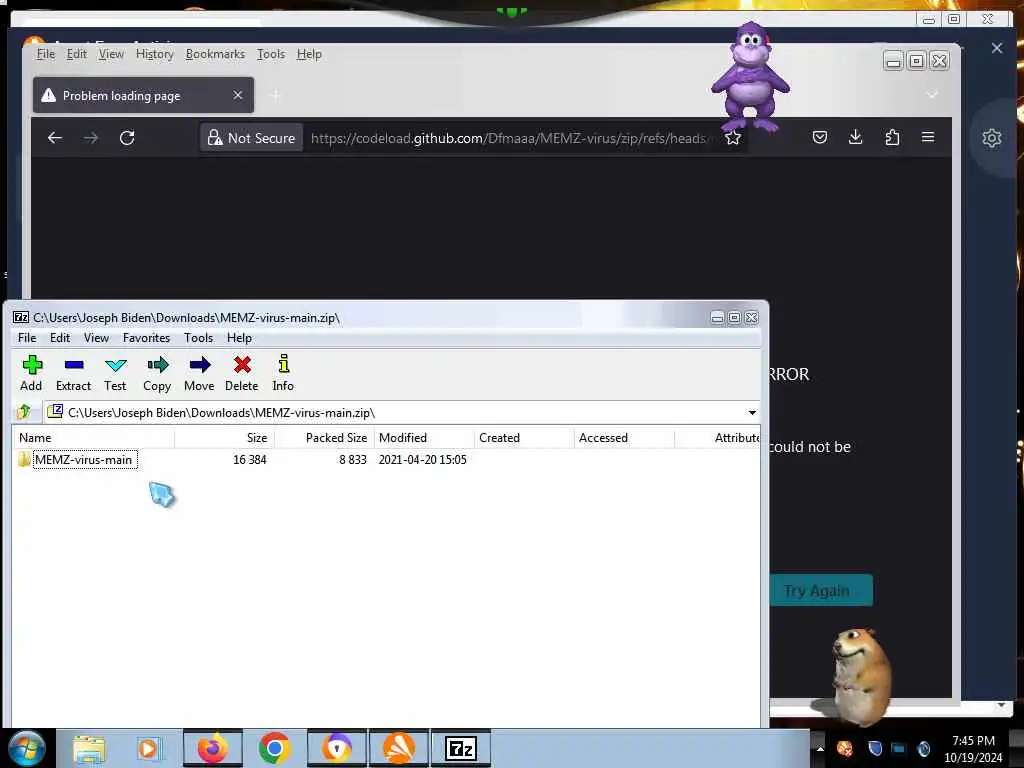
Task: Click the Not Secure lock indicator
Action: click(251, 138)
